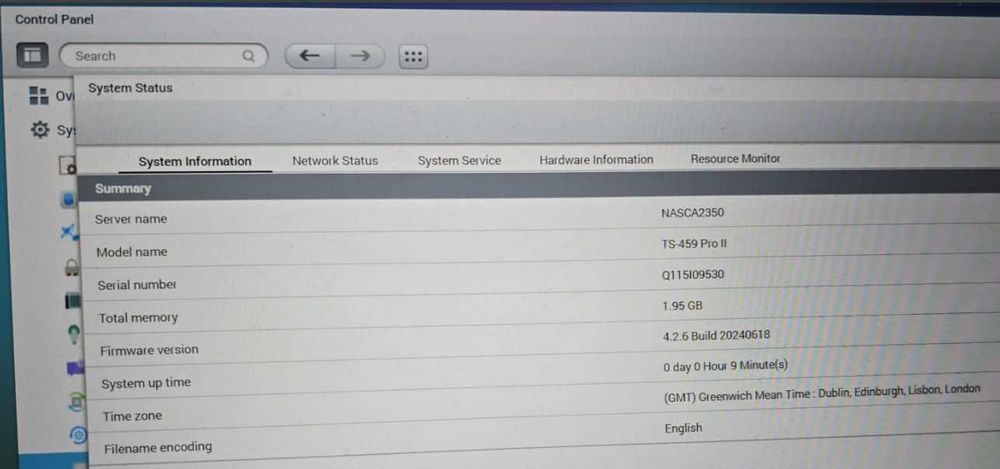1000x469 pixels.
Task: Open the grid view icon
Action: 413,56
